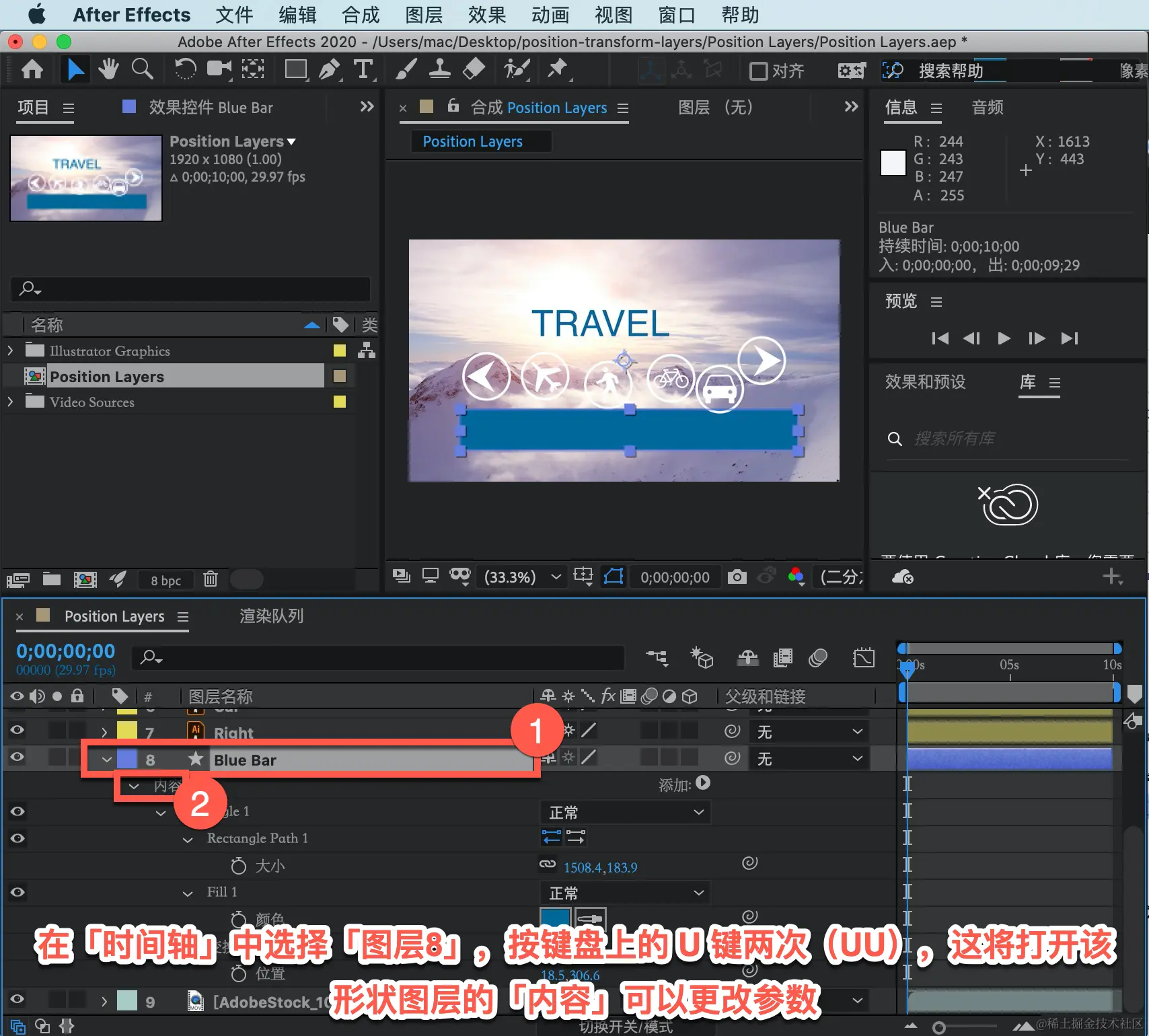This screenshot has height=1036, width=1149.
Task: Click 切换开关/模式 at timeline bottom
Action: [x=626, y=1027]
